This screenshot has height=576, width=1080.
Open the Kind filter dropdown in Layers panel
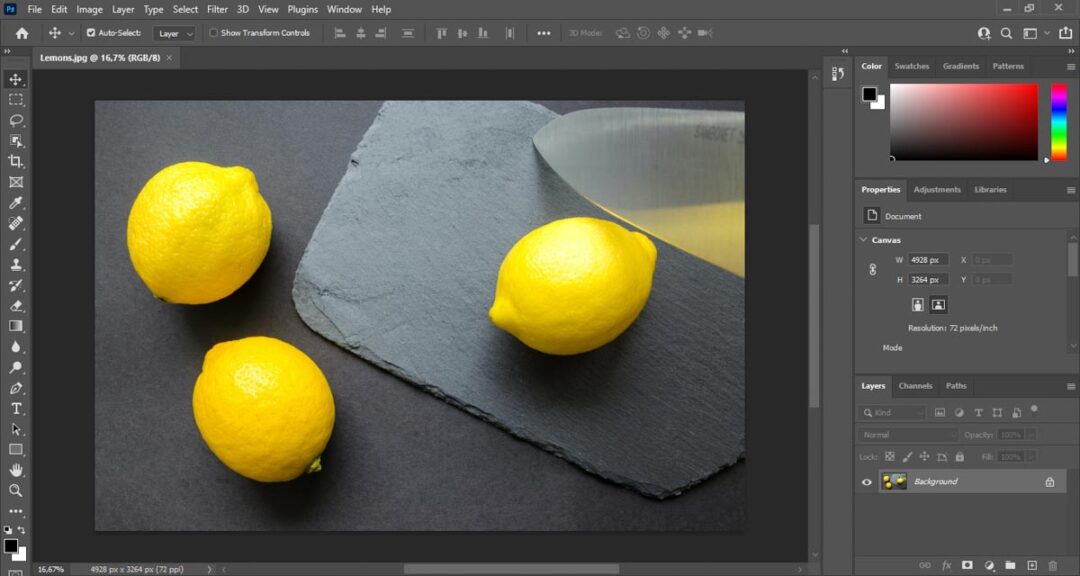pos(893,412)
